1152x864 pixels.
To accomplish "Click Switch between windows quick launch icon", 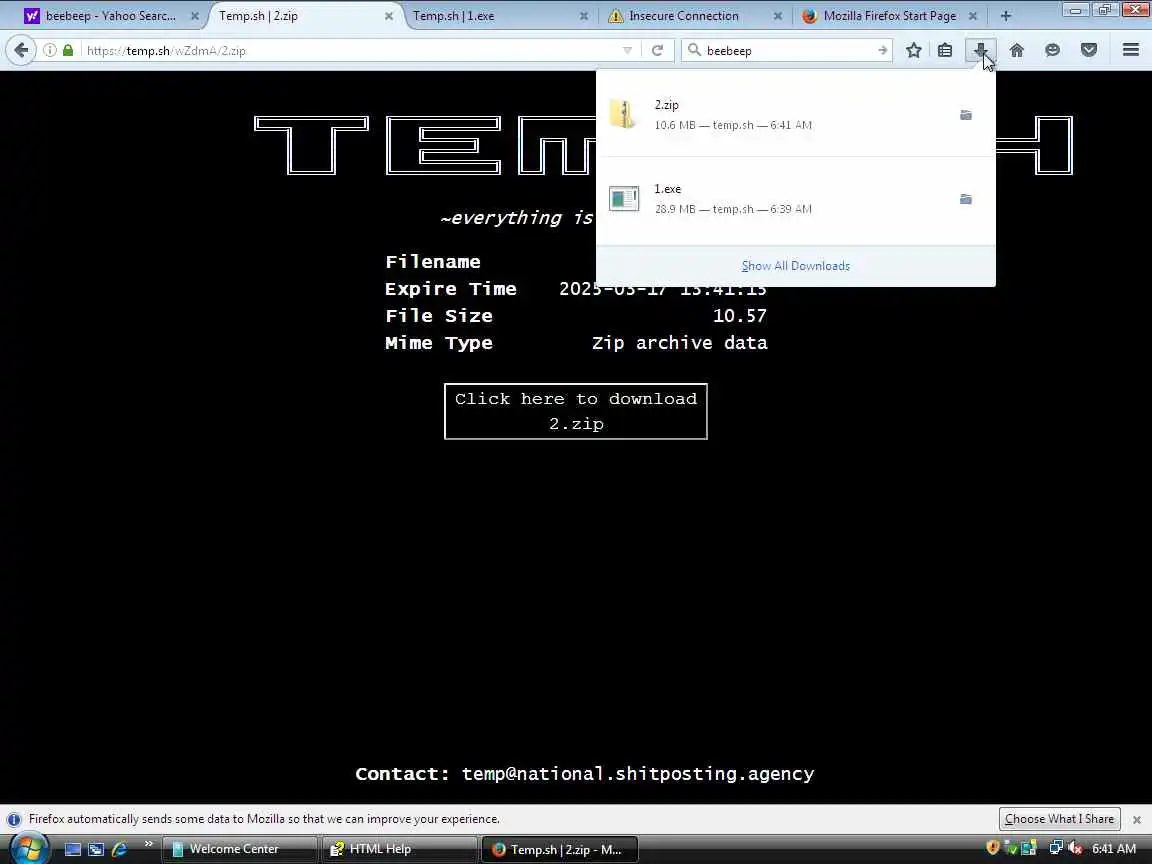I will 96,849.
